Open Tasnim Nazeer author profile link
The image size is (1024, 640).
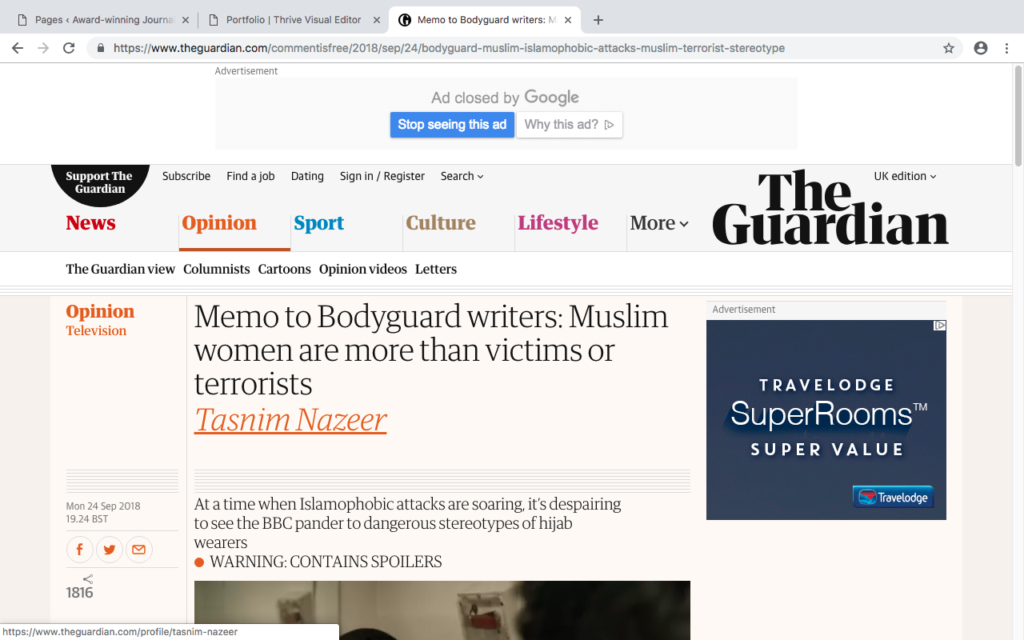point(291,420)
